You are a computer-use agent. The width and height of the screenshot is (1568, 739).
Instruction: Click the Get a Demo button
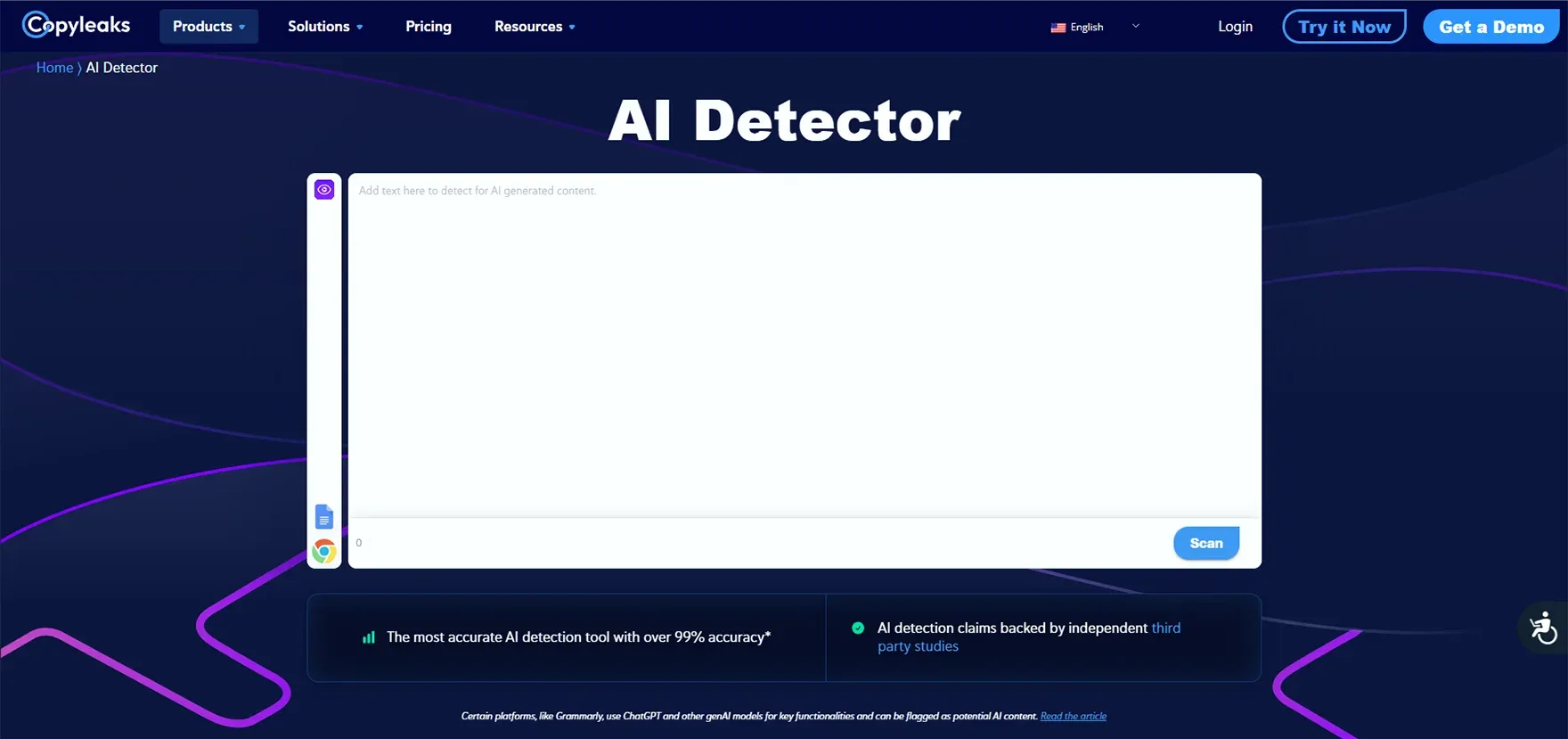1491,27
